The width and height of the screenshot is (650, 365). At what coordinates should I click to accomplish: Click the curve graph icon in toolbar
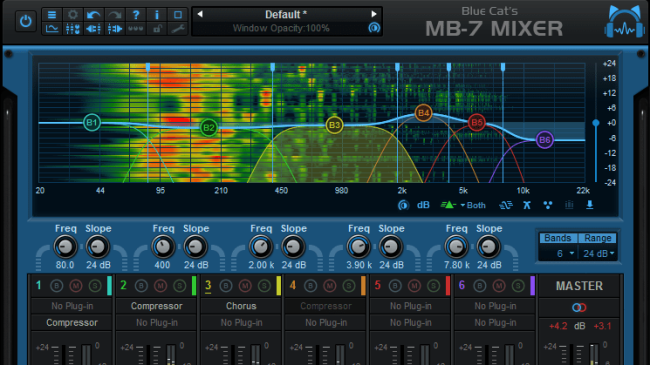[52, 29]
